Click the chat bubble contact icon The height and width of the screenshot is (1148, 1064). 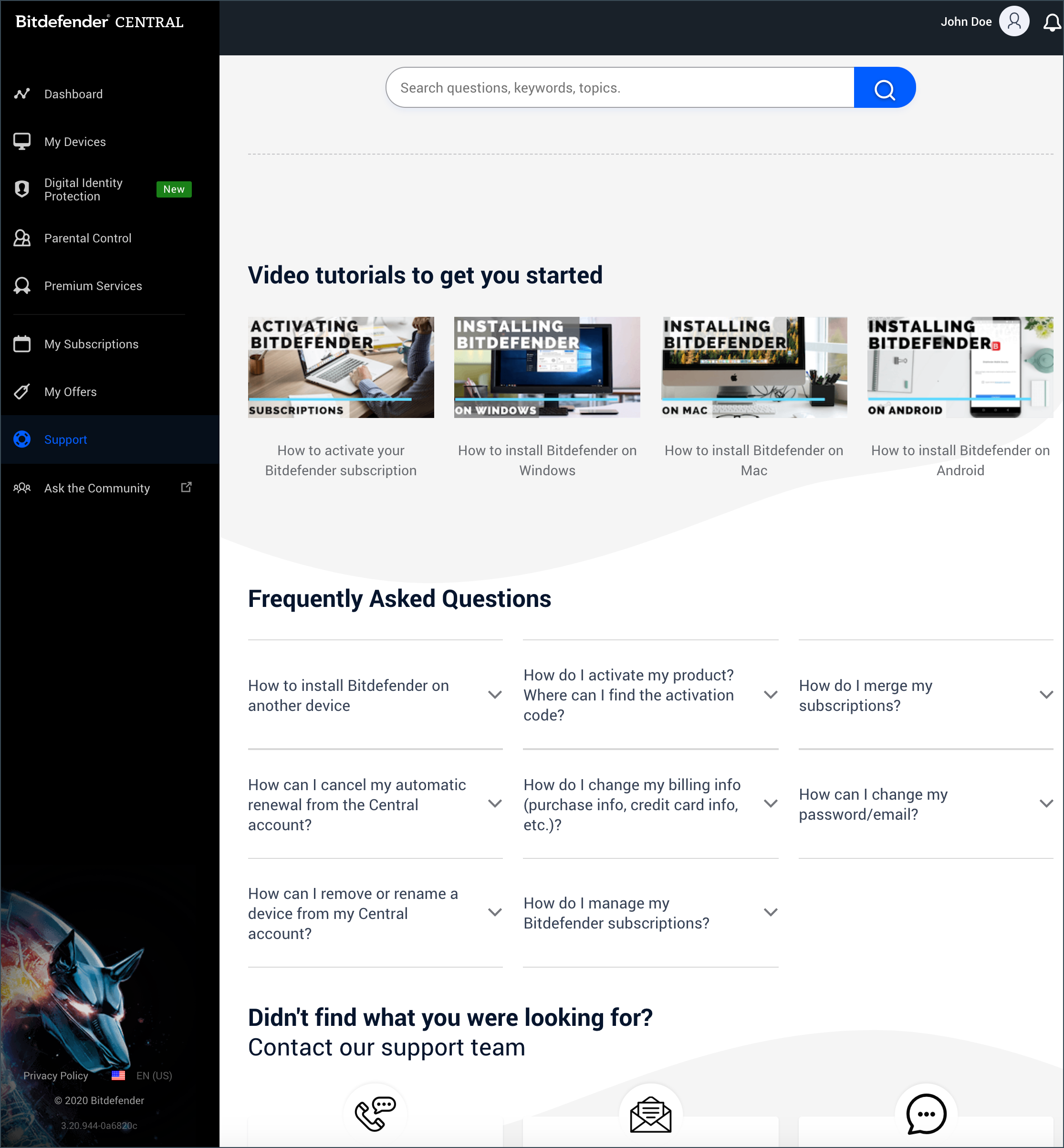926,1114
